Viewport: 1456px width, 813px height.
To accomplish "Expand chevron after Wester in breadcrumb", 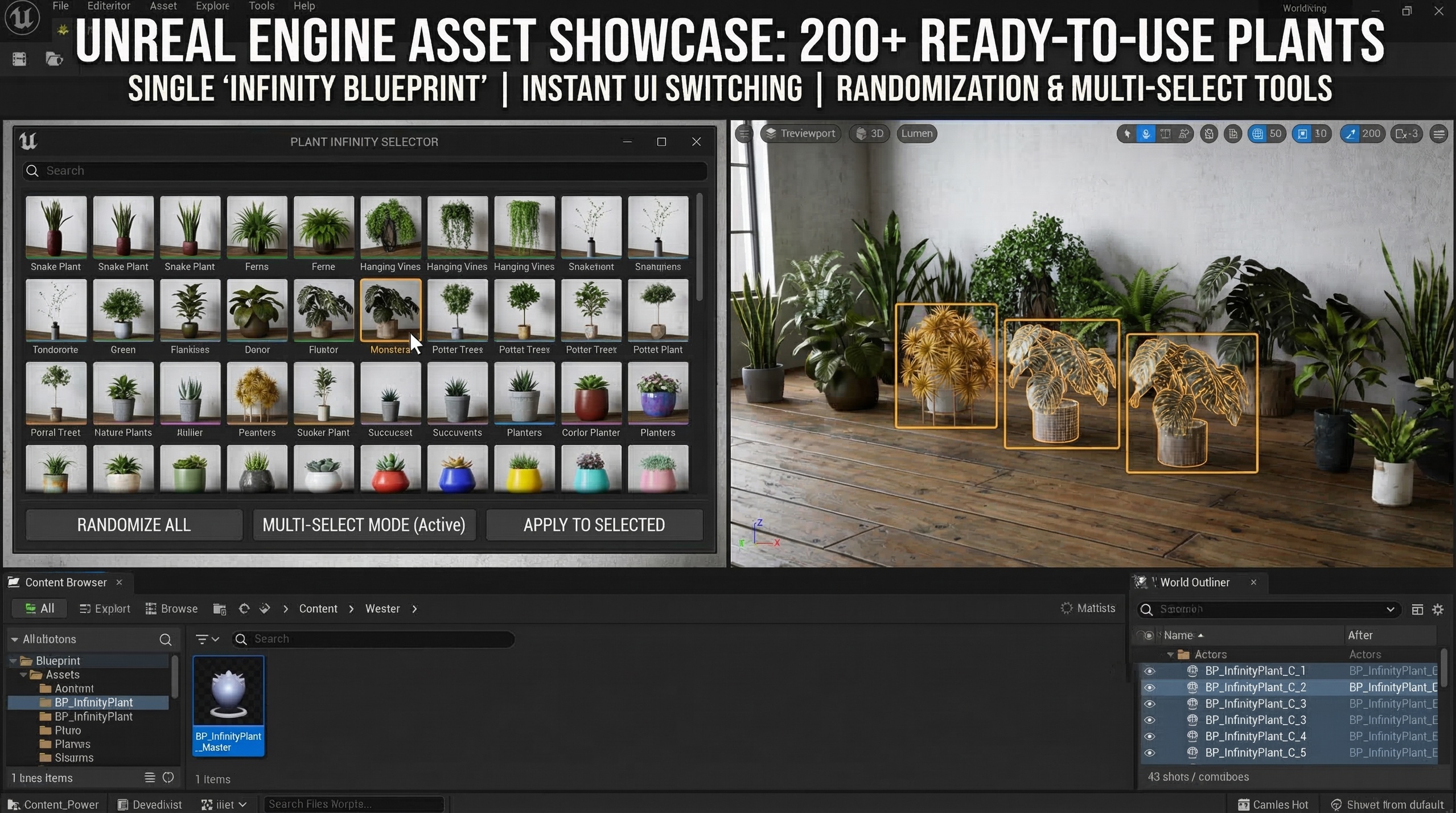I will (414, 609).
